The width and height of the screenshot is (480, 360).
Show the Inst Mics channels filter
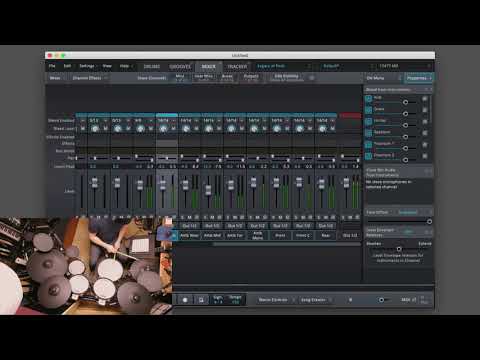[204, 78]
